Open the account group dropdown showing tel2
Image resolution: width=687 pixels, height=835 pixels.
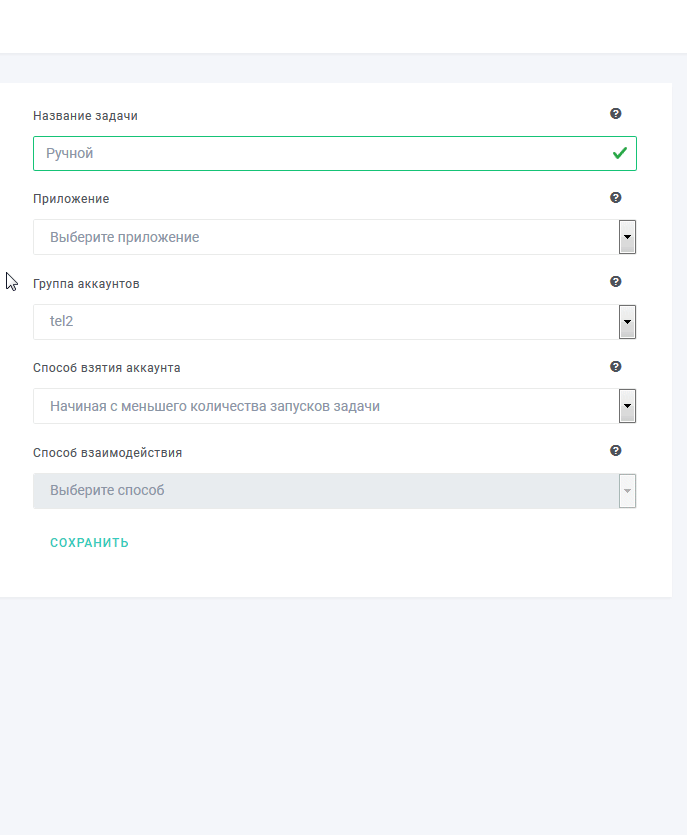335,322
